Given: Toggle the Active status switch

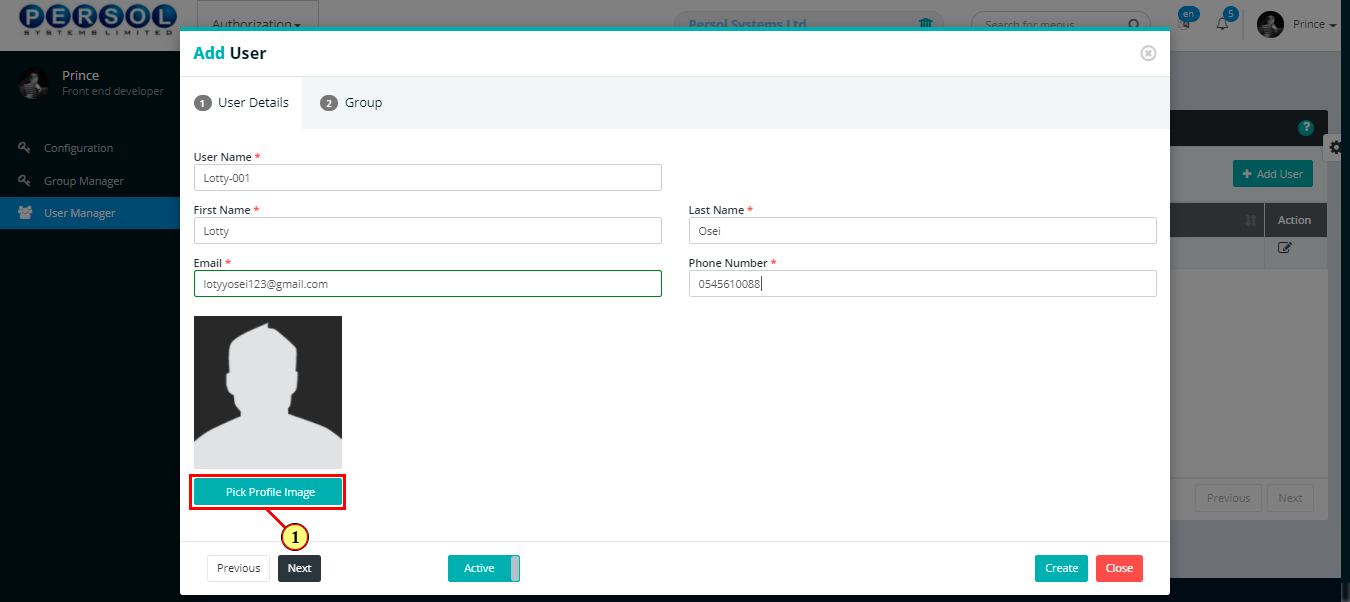Looking at the screenshot, I should [x=484, y=568].
